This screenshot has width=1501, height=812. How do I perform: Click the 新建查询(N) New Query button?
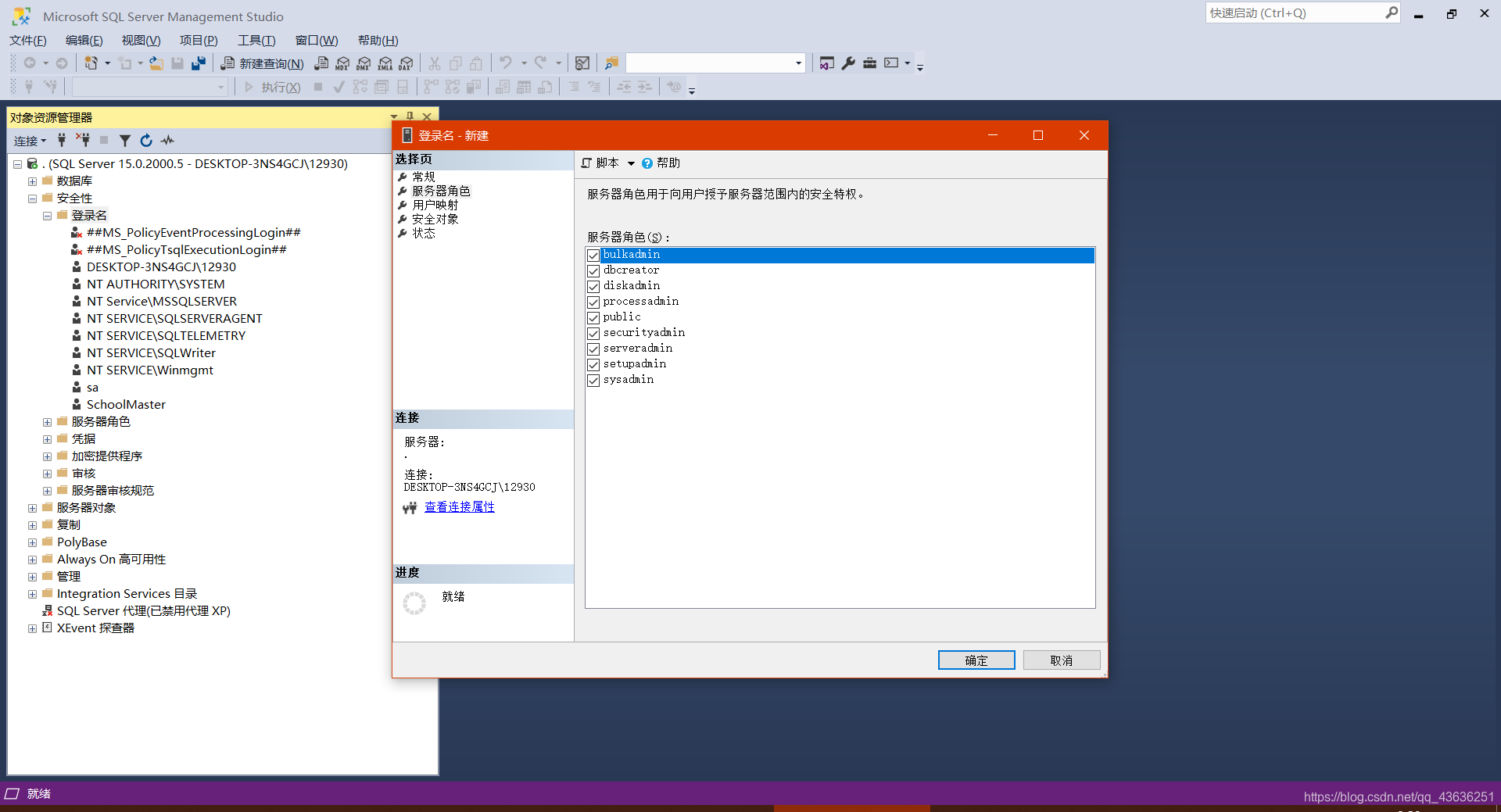262,63
